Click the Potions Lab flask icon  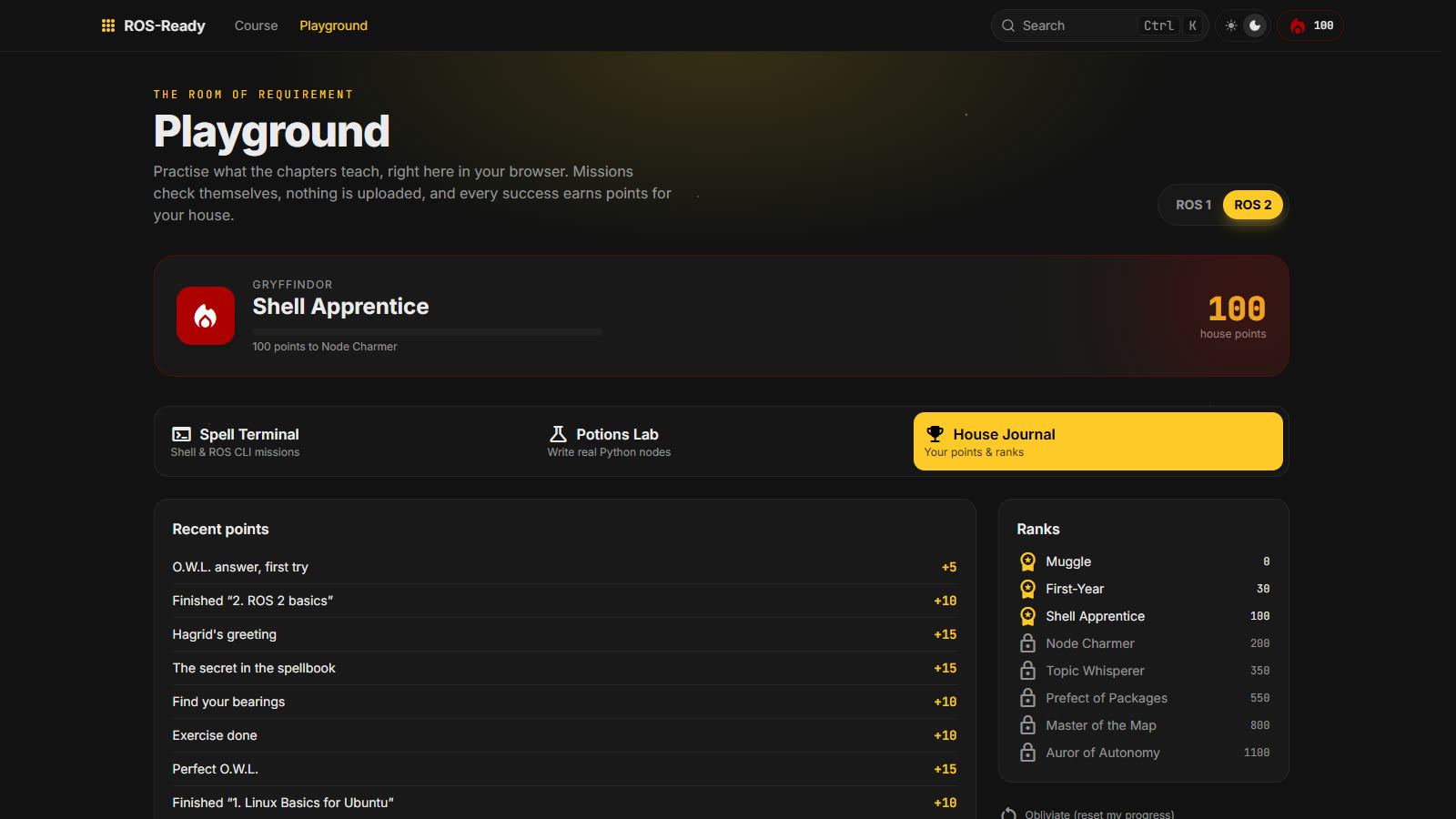(559, 434)
